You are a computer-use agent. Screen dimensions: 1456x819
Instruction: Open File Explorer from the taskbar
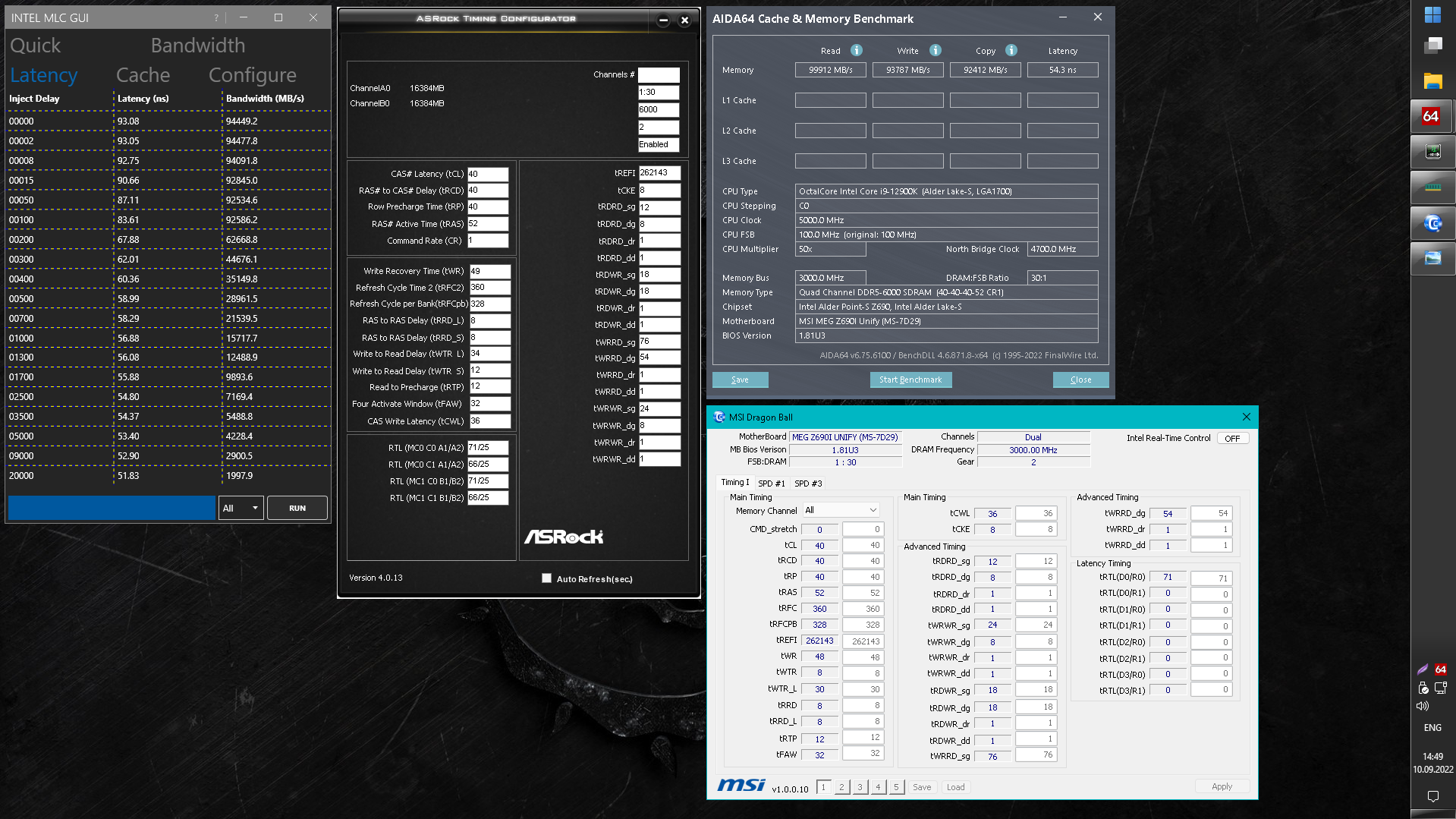click(x=1432, y=80)
